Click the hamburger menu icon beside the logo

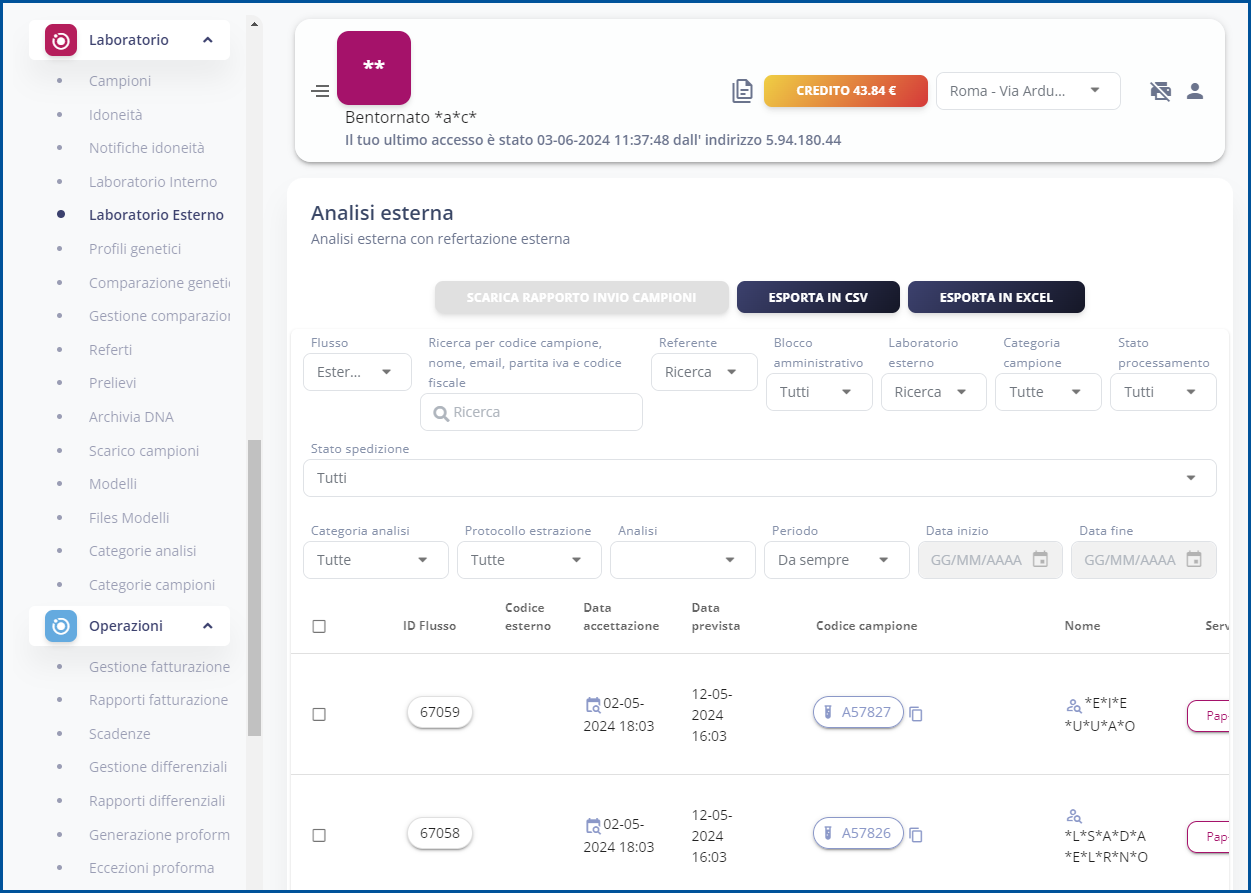[320, 92]
